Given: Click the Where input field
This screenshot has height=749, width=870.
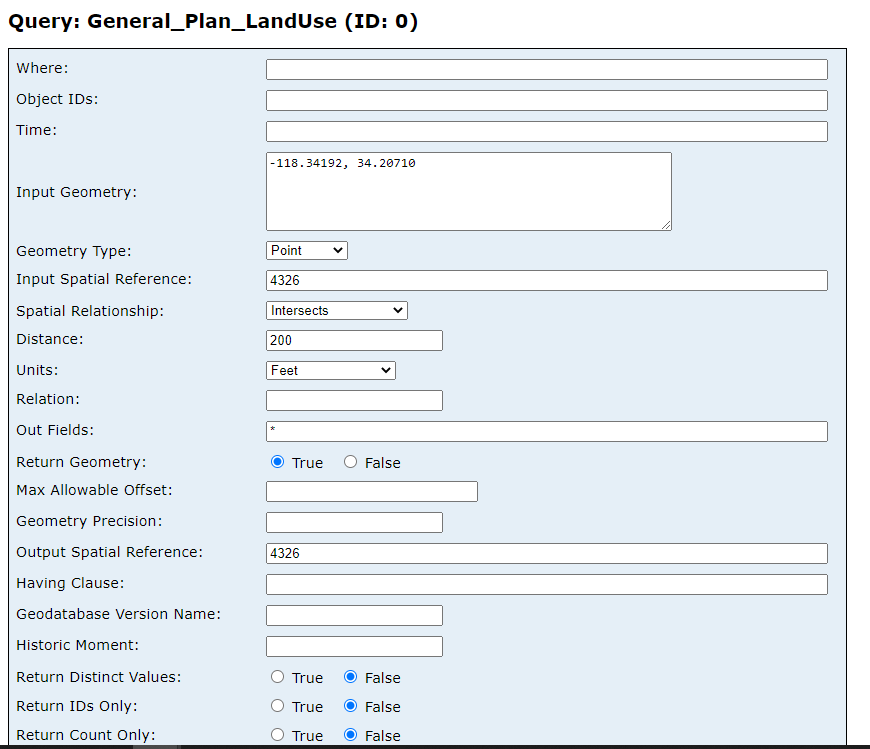Looking at the screenshot, I should [546, 69].
